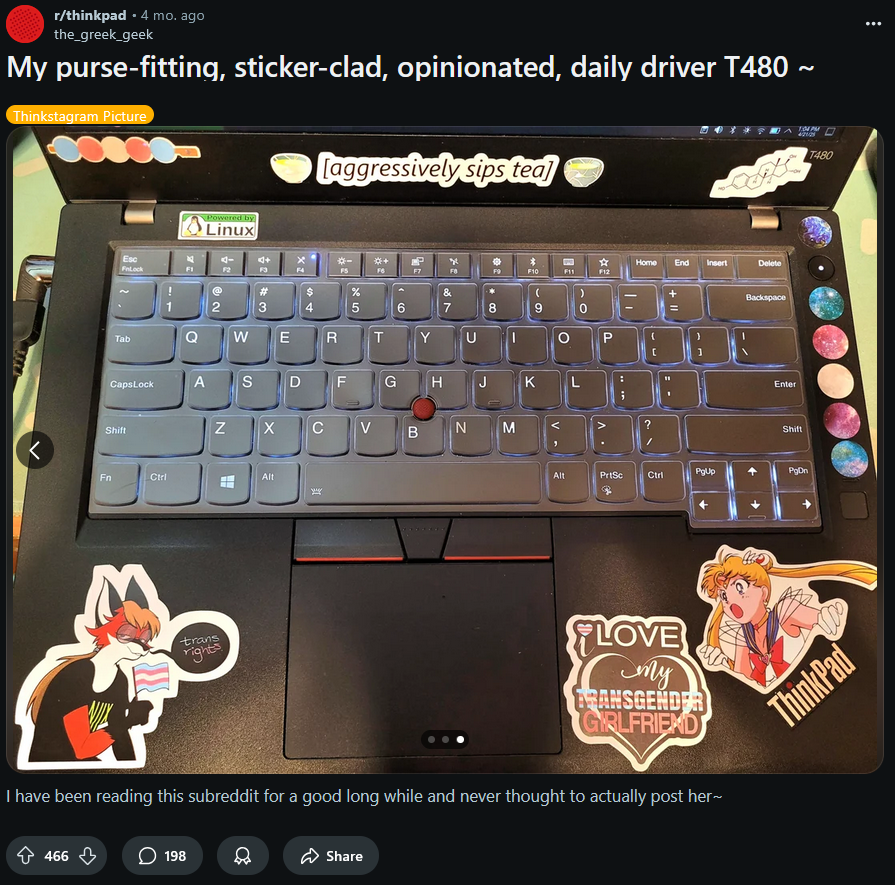Click the 466 vote count

click(x=57, y=856)
